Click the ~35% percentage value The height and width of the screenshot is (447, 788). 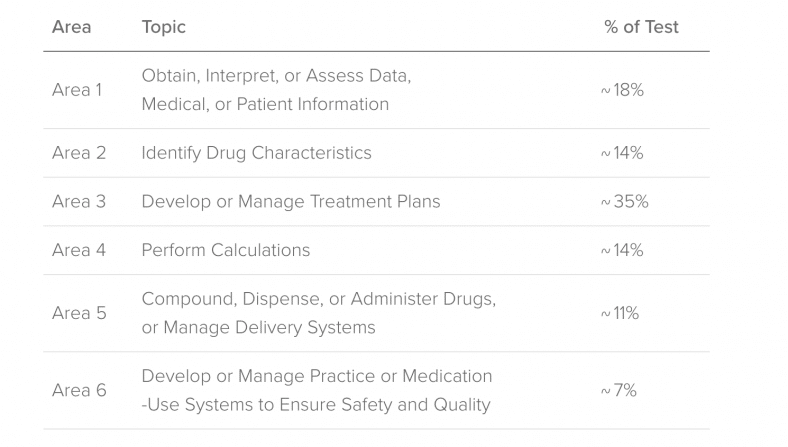pyautogui.click(x=624, y=201)
